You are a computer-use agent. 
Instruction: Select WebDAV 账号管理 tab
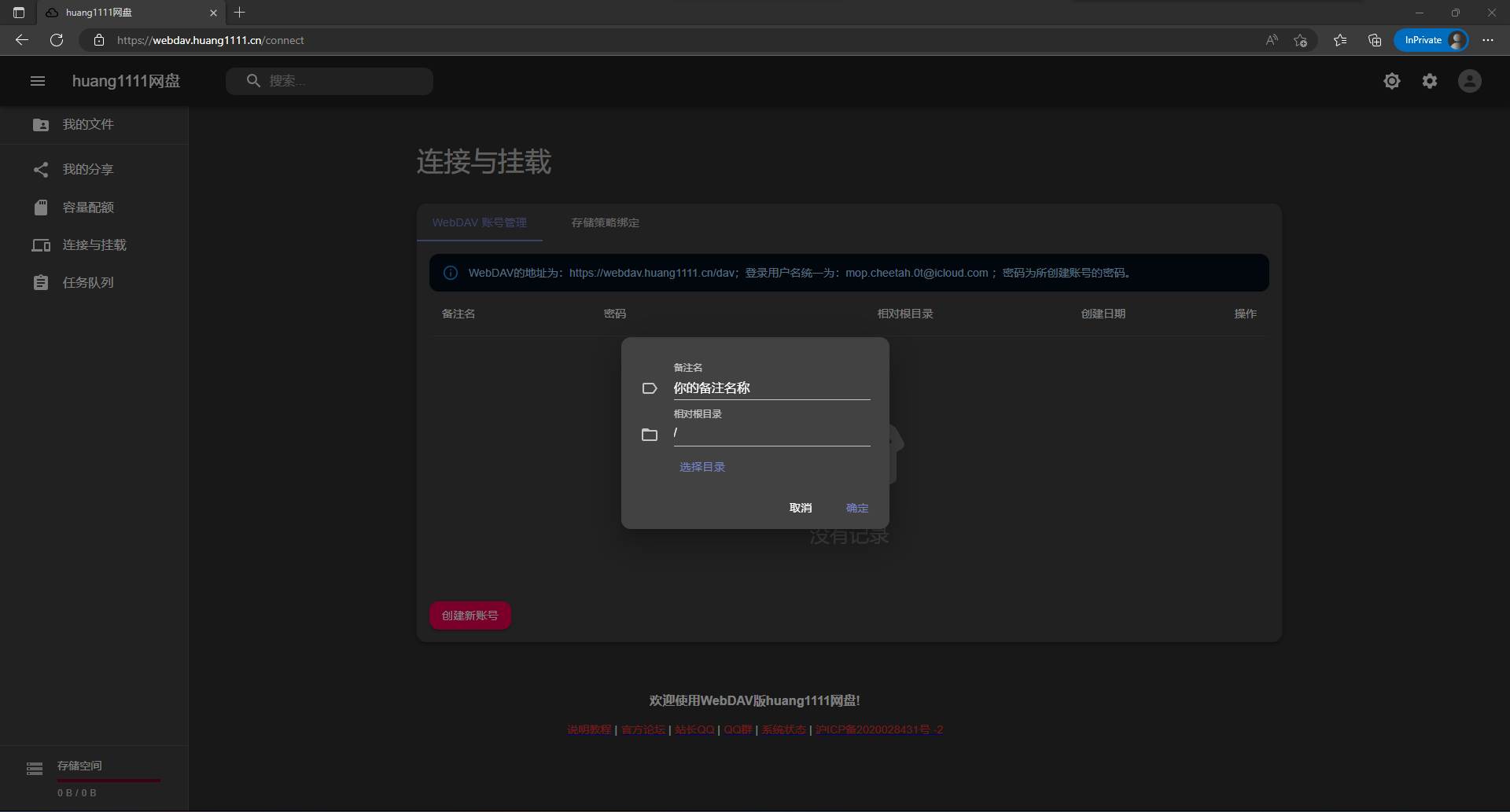[x=479, y=223]
